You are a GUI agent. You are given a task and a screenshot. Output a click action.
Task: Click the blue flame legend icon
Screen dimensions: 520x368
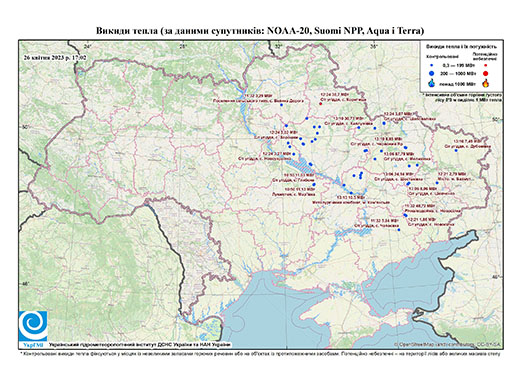[432, 83]
